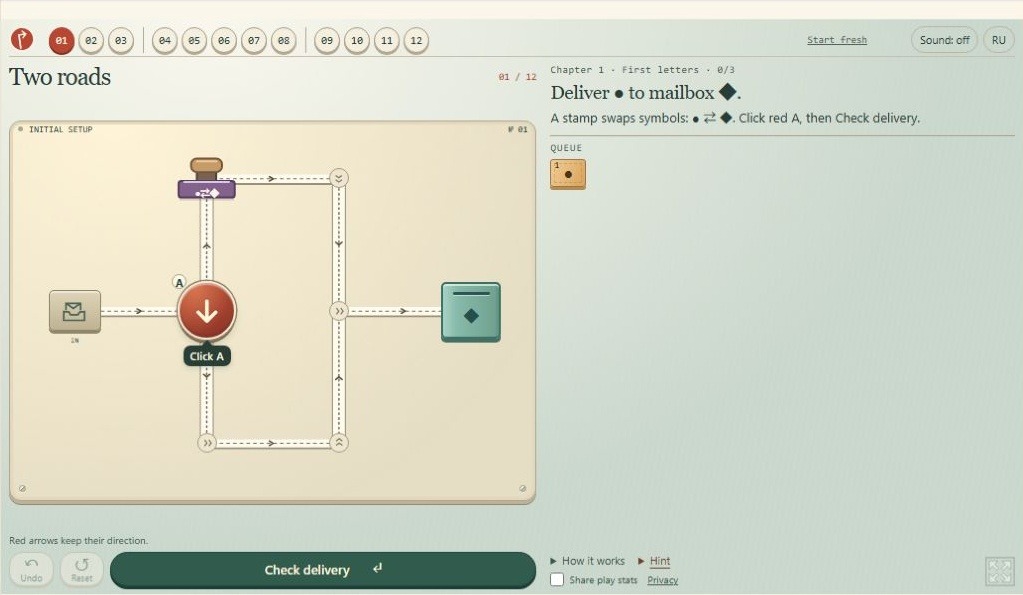Click the junction node before the mailbox

tap(339, 311)
